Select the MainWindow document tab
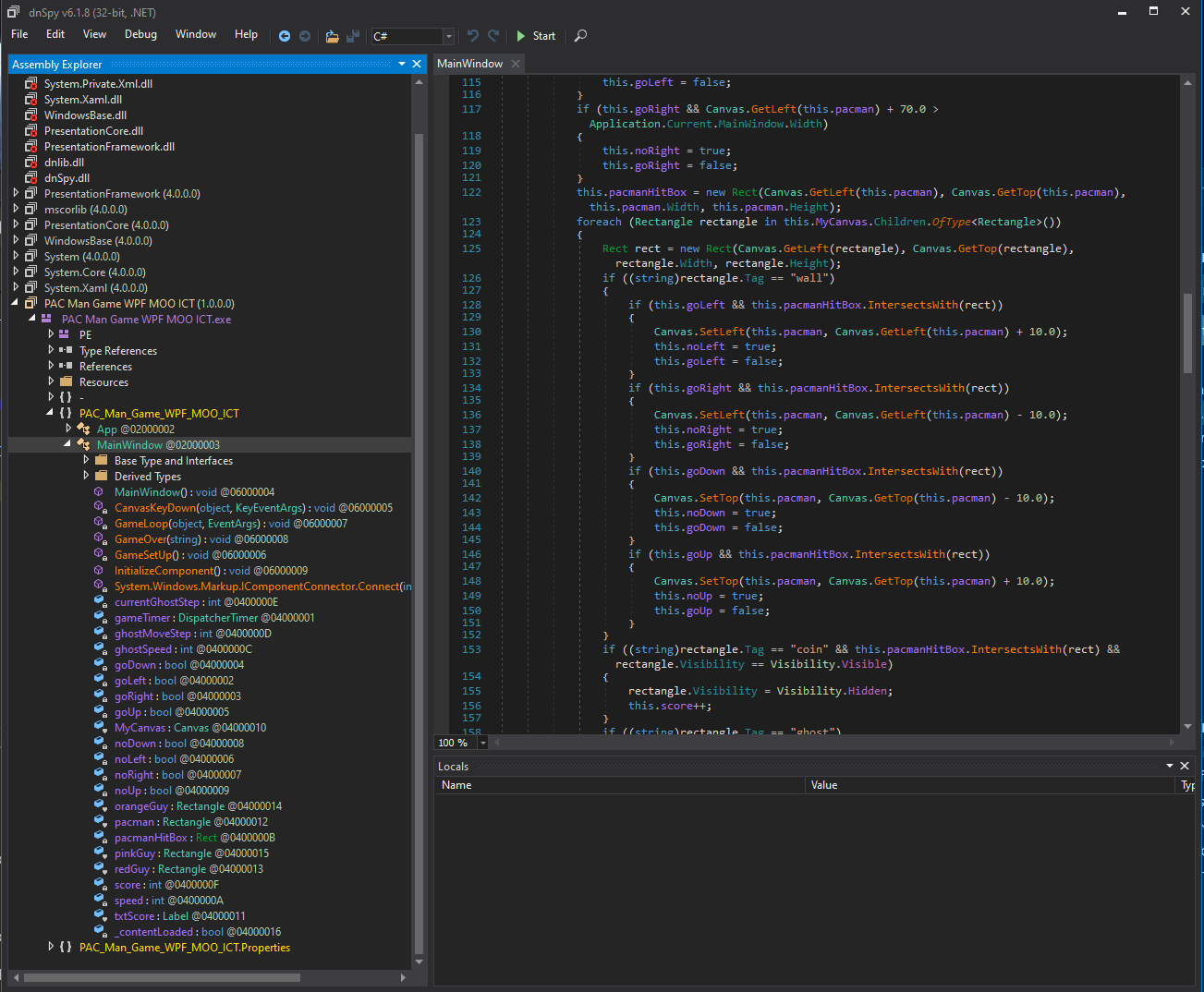The width and height of the screenshot is (1204, 992). (x=469, y=64)
